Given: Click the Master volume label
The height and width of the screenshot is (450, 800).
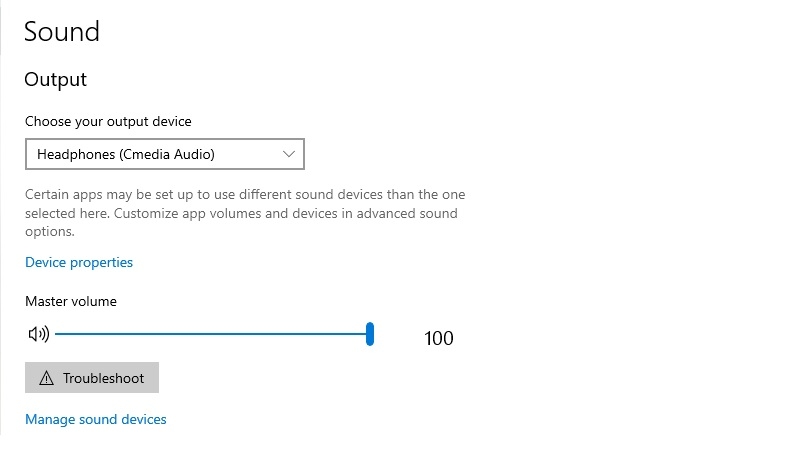Looking at the screenshot, I should (x=71, y=301).
